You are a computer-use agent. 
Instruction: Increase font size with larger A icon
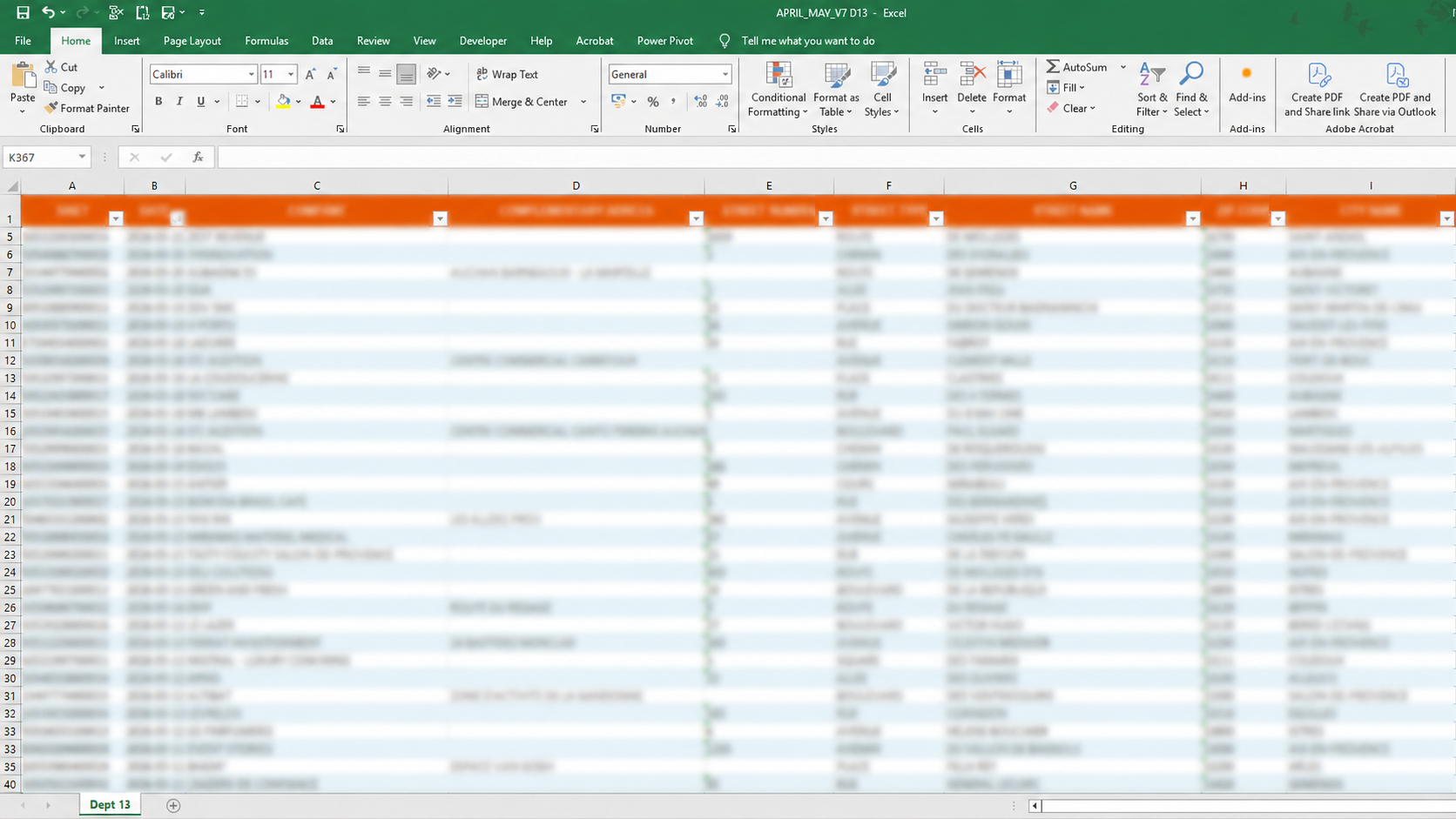point(310,75)
